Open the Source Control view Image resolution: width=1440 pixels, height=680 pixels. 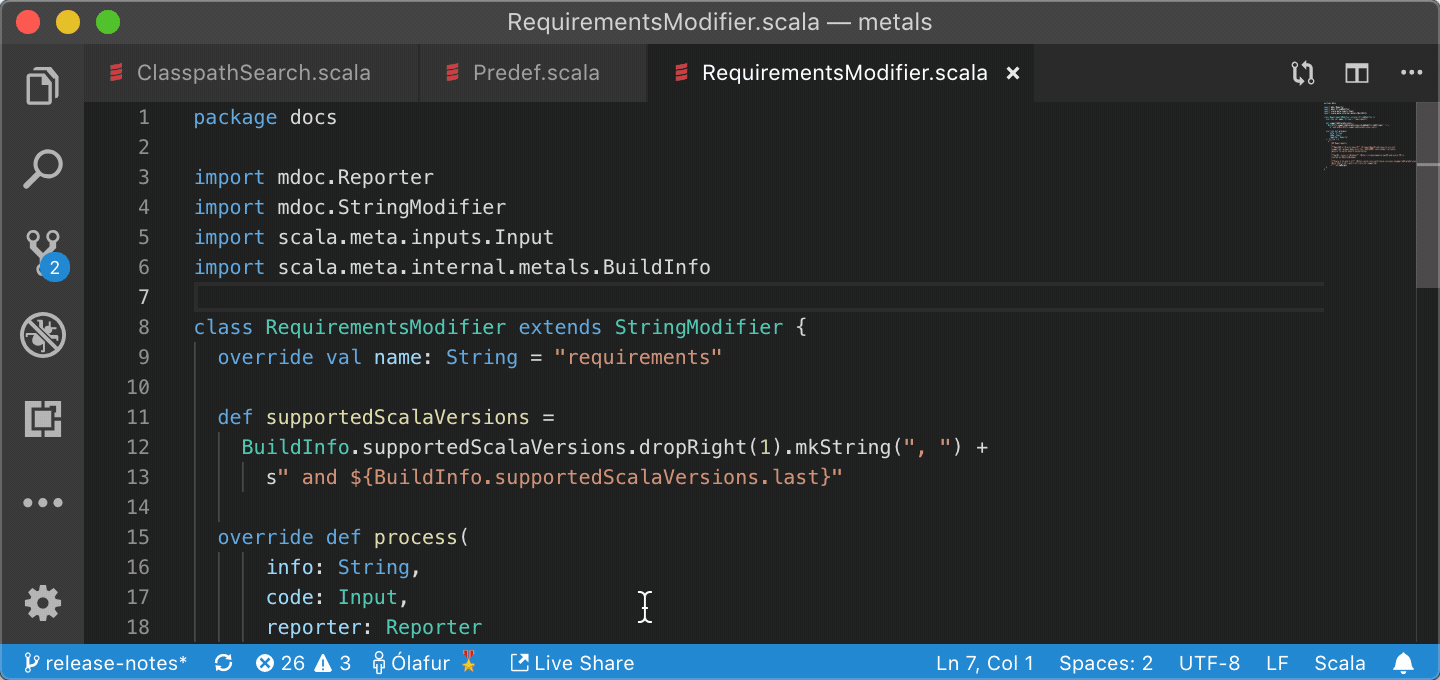pos(42,252)
